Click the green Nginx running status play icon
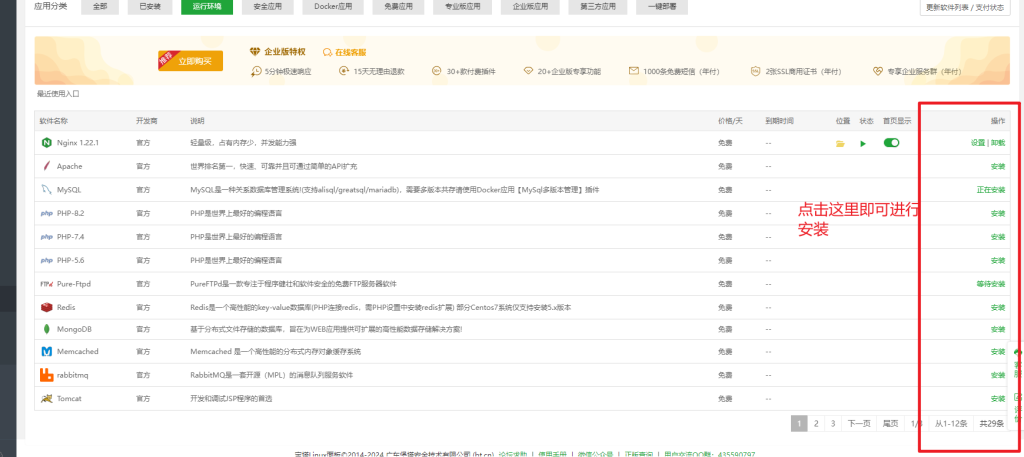This screenshot has height=457, width=1024. coord(863,143)
